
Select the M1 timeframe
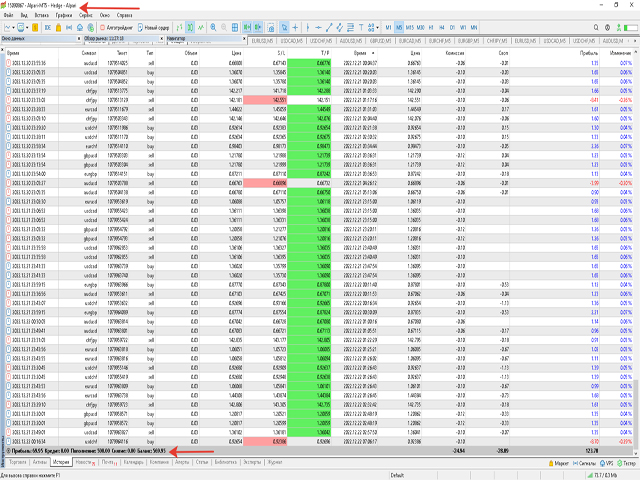point(388,27)
